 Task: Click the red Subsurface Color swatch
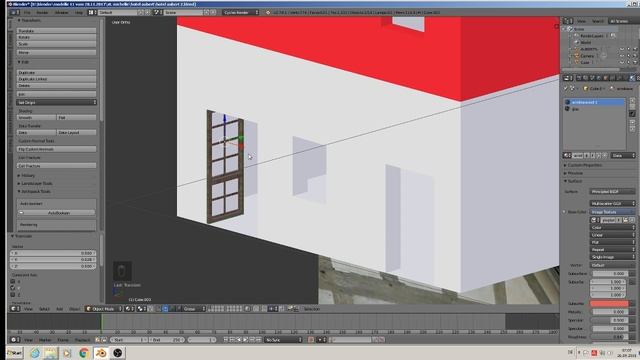click(x=609, y=304)
